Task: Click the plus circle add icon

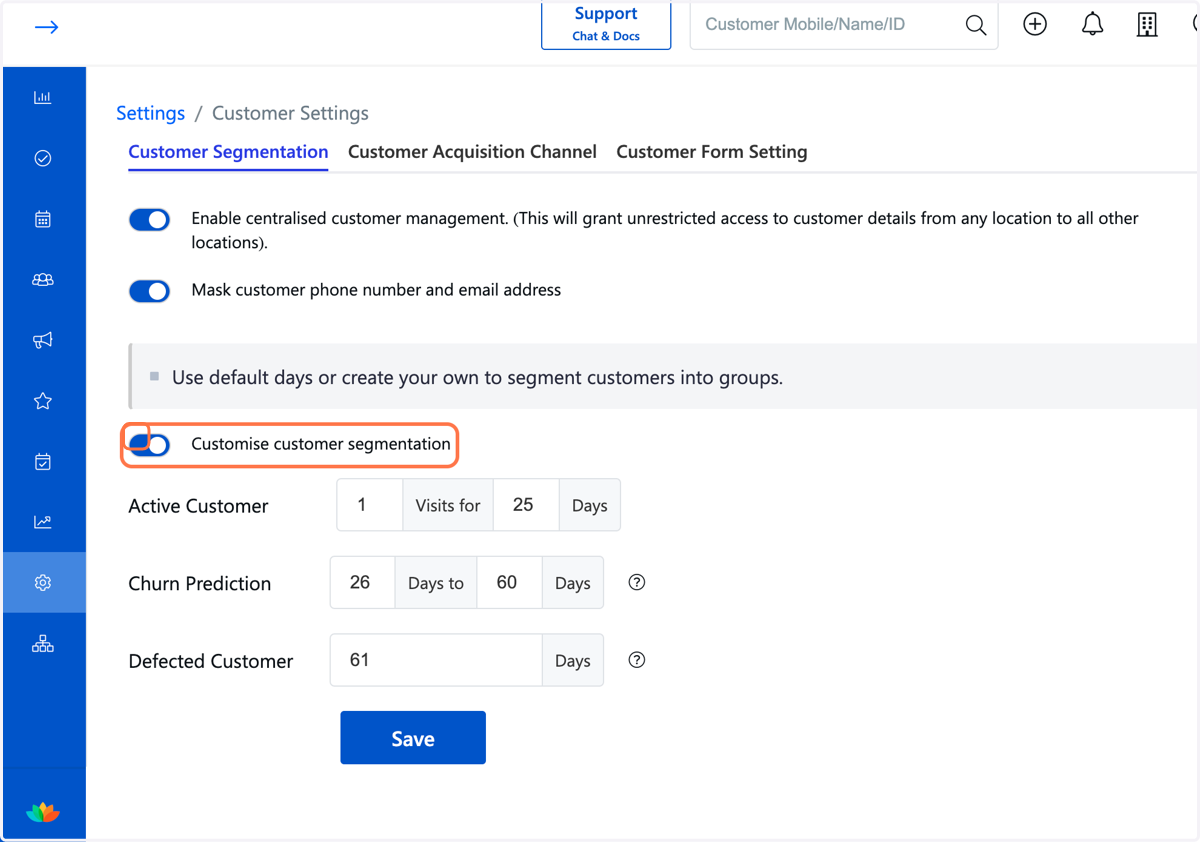Action: point(1035,24)
